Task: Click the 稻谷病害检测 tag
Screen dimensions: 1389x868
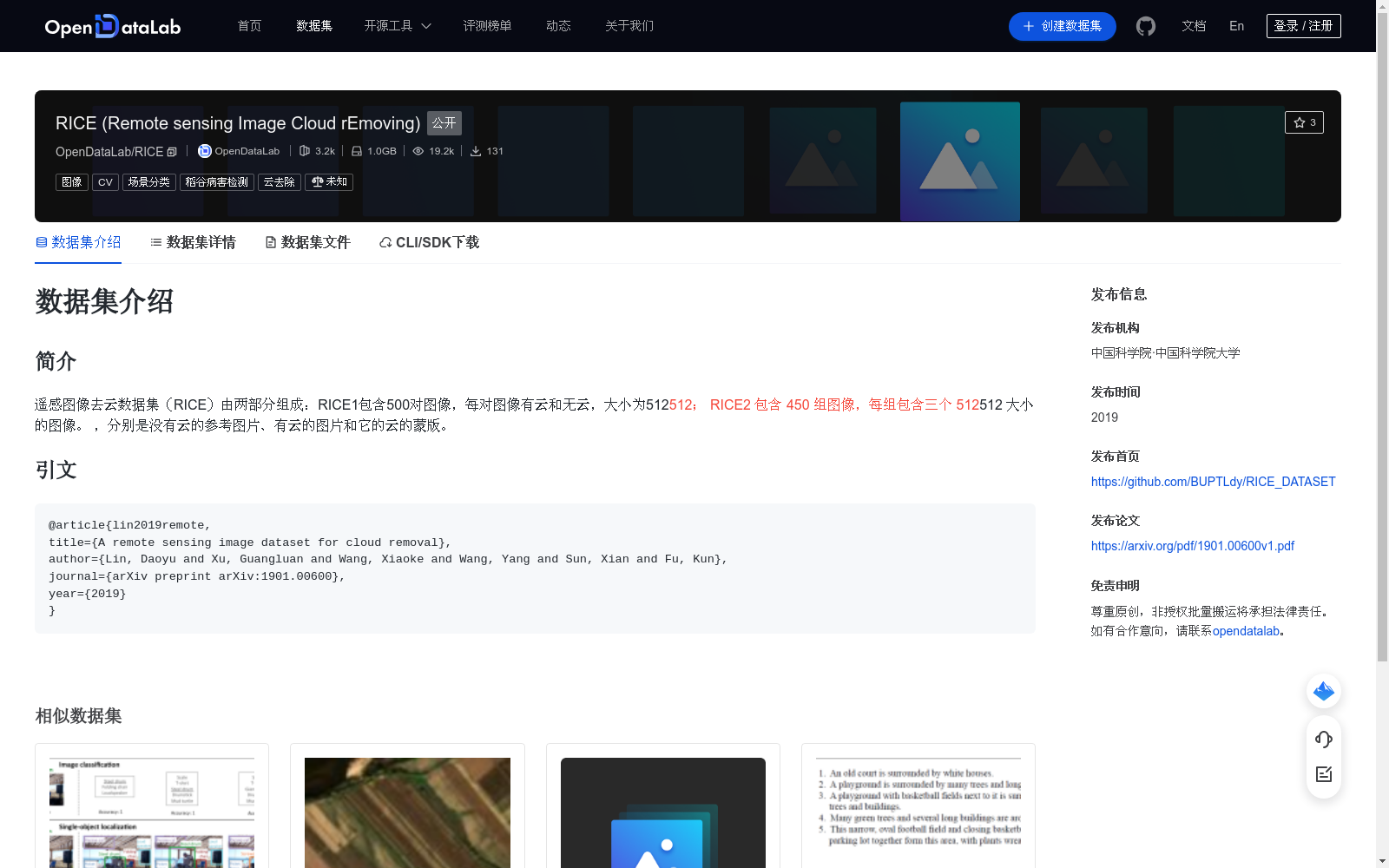Action: (x=217, y=182)
